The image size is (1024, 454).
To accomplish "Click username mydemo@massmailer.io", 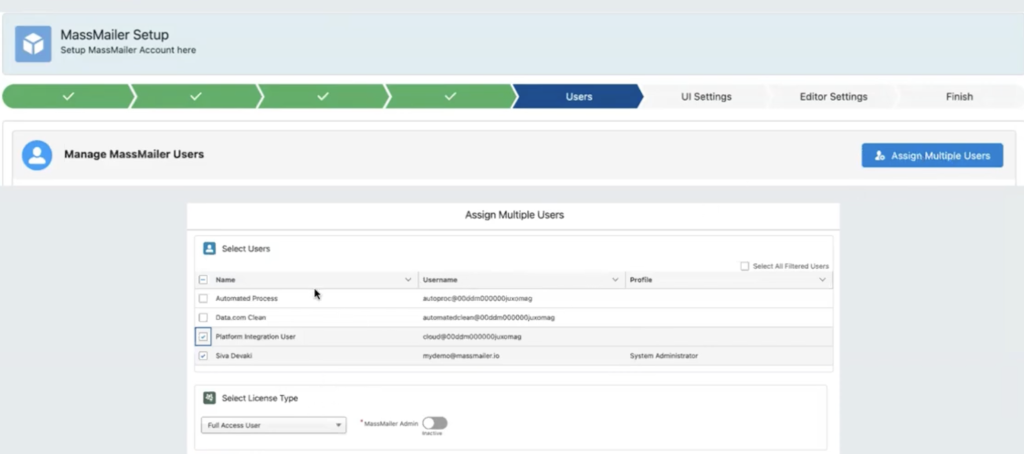I will tap(461, 356).
